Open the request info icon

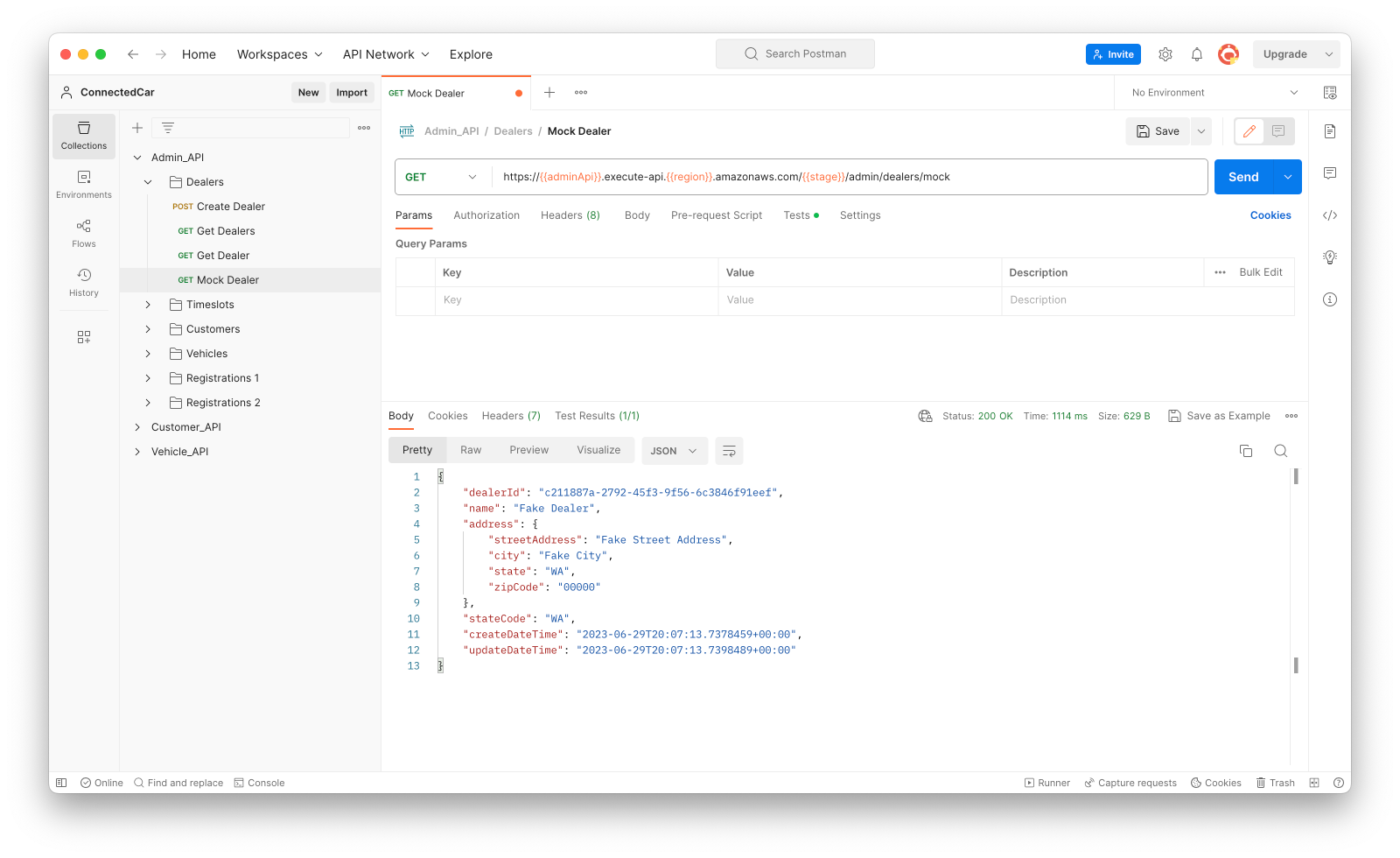1330,299
